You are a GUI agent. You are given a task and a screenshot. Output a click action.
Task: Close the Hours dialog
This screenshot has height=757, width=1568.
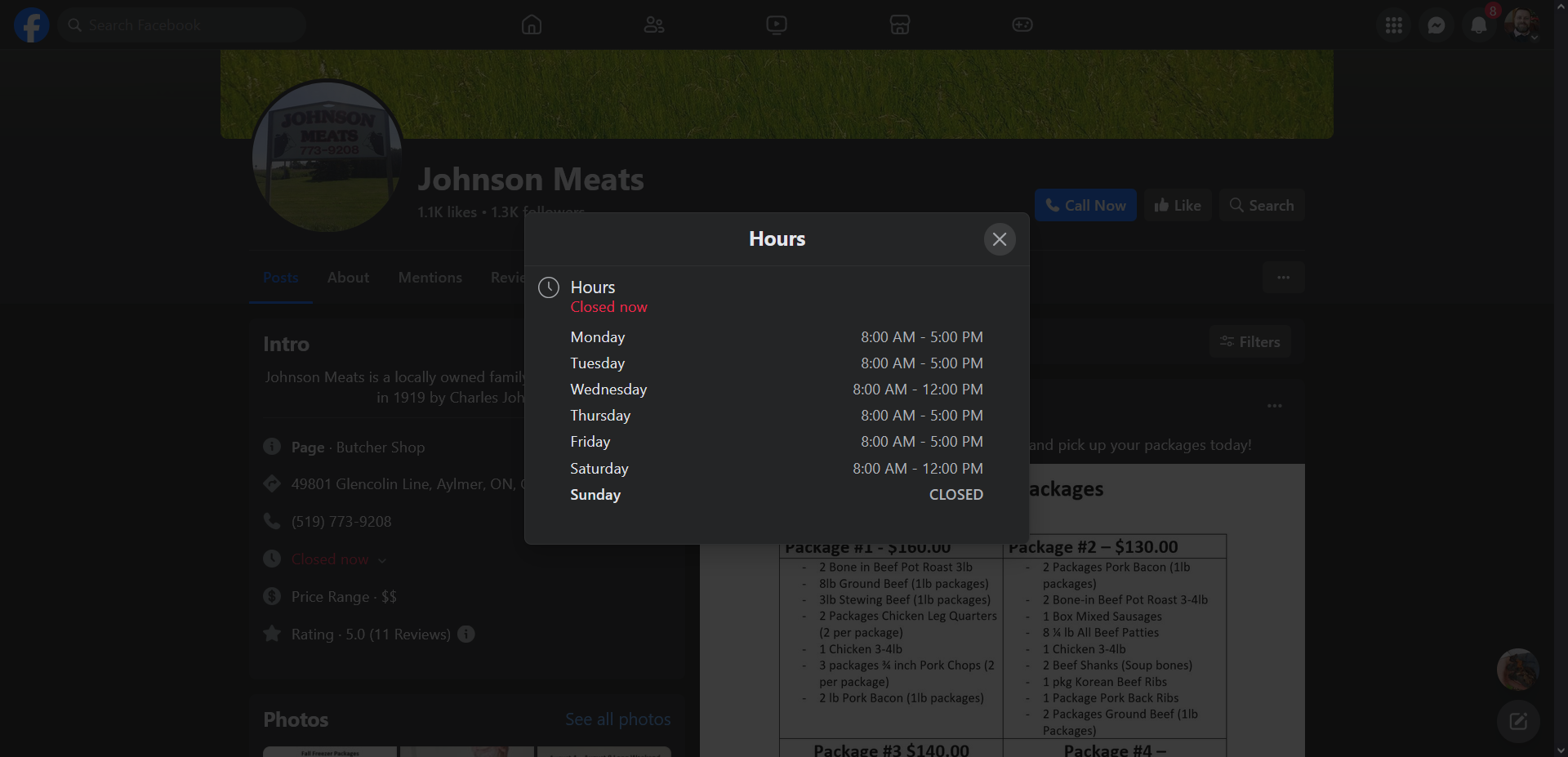click(999, 239)
